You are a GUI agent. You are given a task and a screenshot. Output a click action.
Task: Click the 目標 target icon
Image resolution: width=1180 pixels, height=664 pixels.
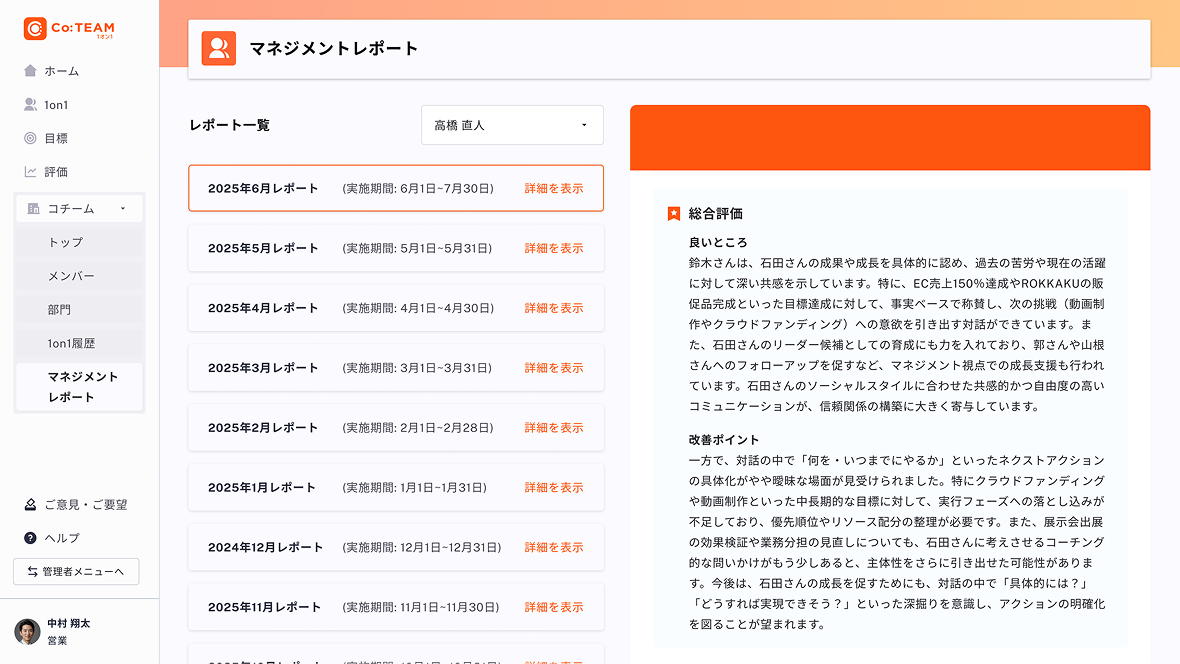(x=30, y=138)
